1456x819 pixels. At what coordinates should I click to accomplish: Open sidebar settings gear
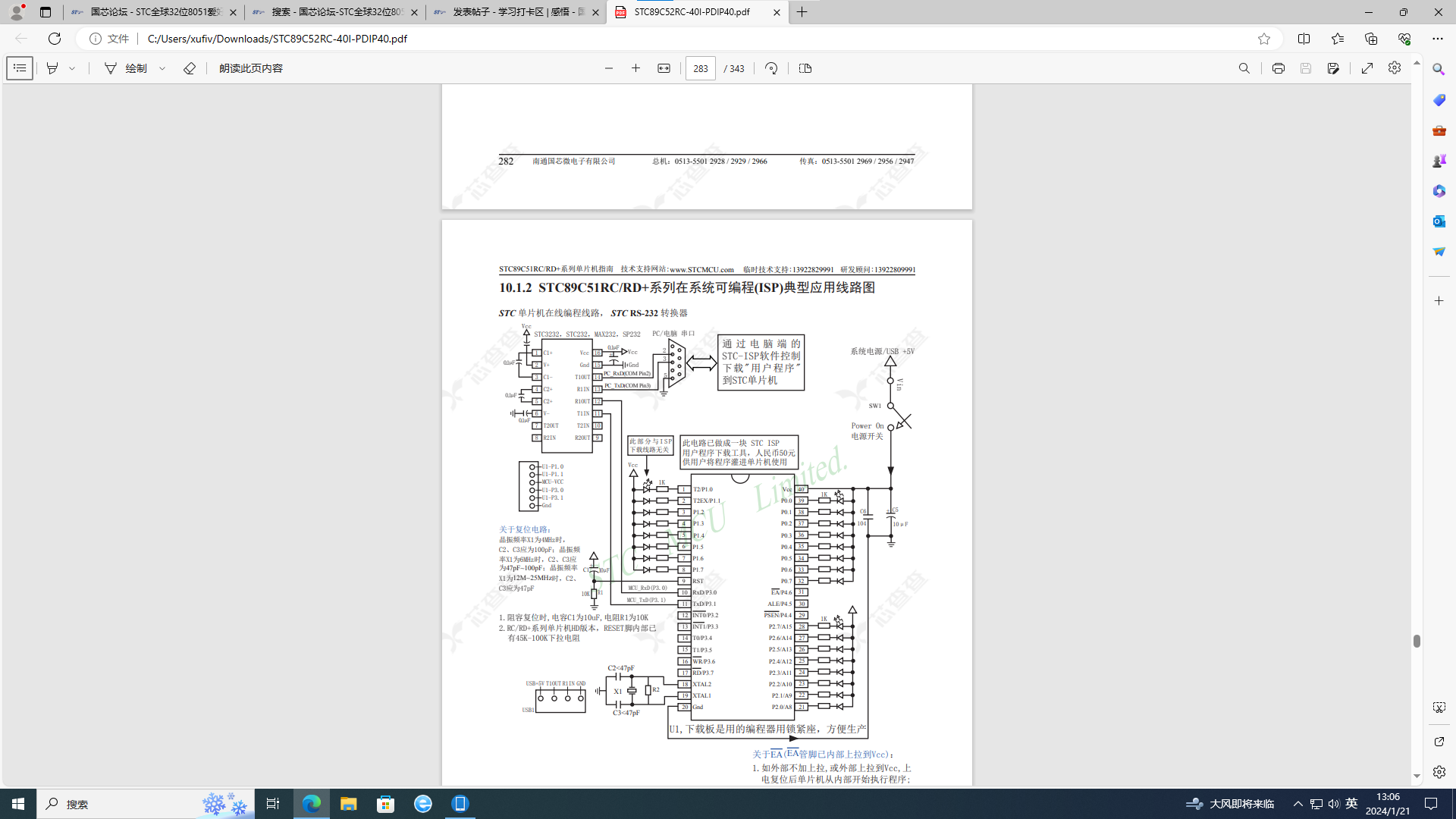(1439, 772)
